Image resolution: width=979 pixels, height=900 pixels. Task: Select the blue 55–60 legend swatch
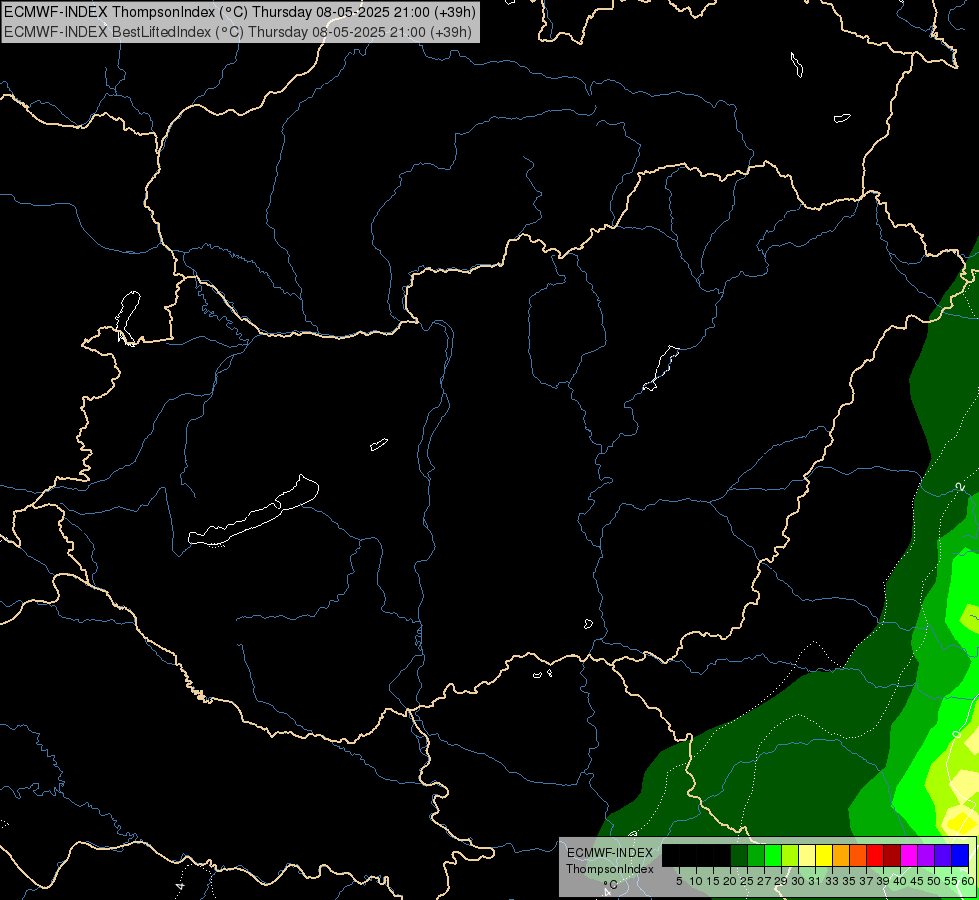pyautogui.click(x=960, y=855)
